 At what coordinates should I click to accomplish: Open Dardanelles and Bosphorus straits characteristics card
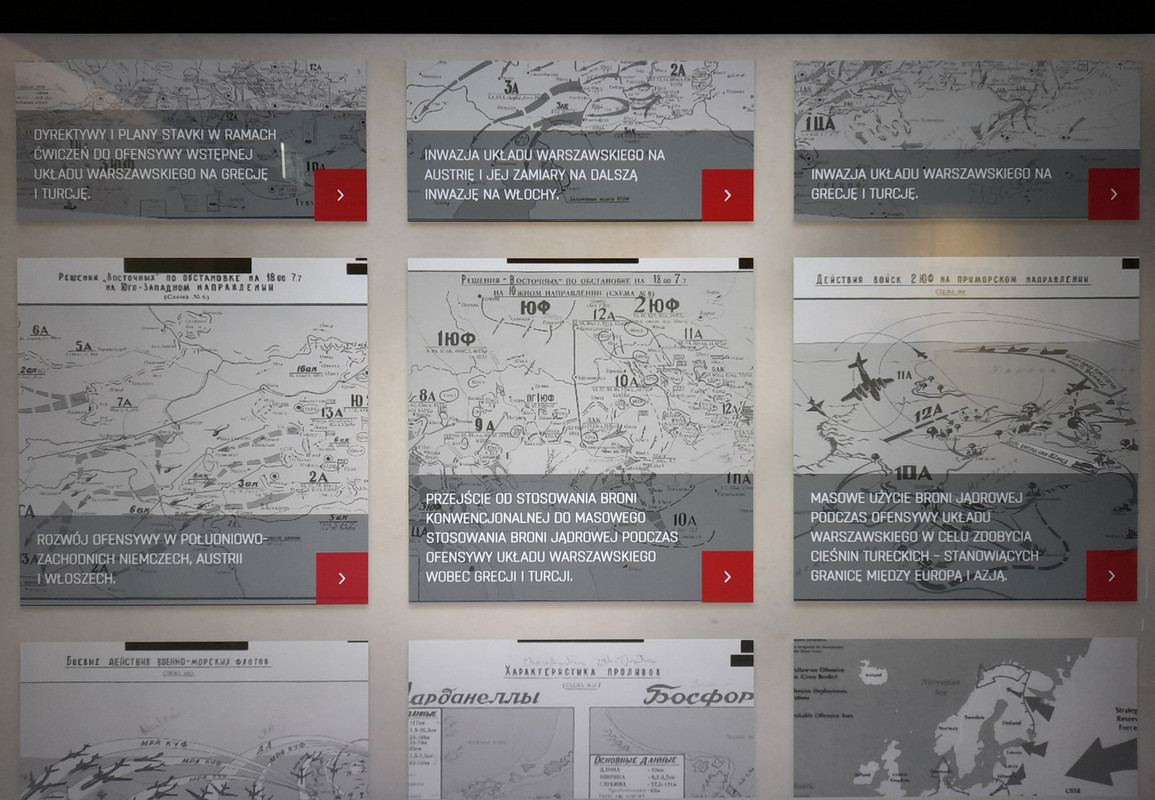[x=581, y=719]
